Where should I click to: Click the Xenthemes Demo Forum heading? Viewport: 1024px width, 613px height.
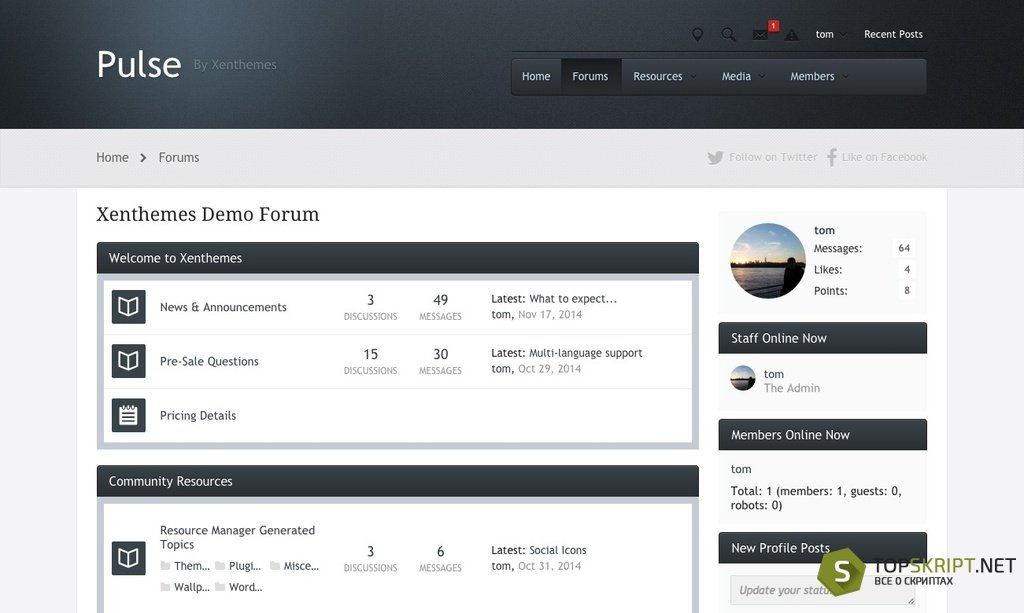click(x=208, y=214)
